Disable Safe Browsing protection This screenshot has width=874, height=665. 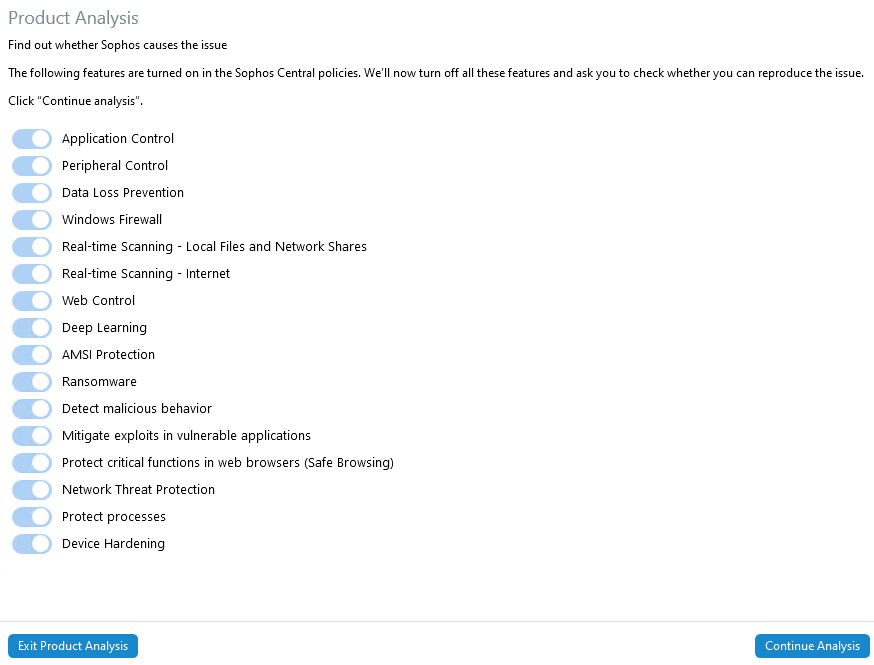(31, 462)
